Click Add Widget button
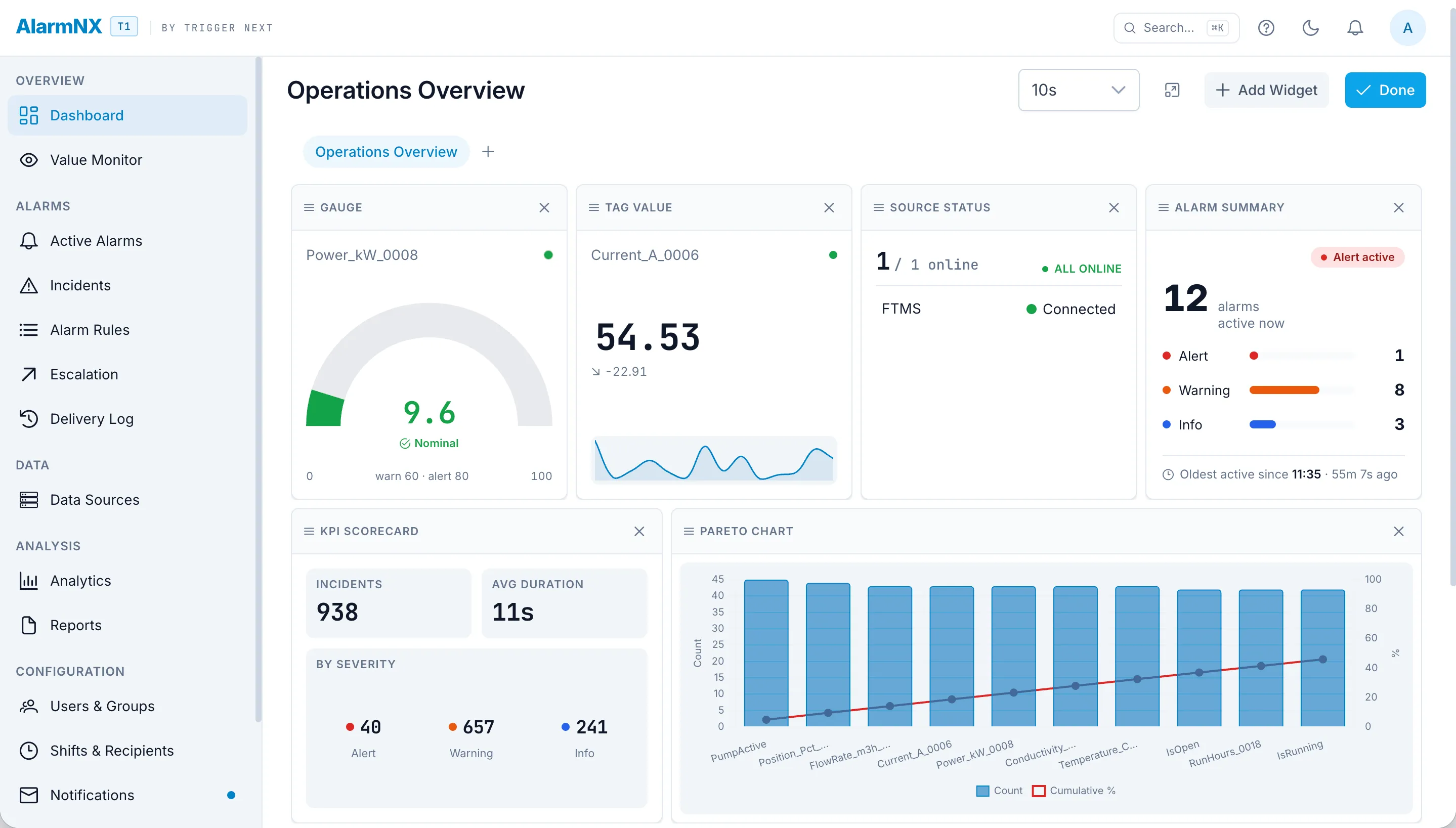 [x=1266, y=90]
